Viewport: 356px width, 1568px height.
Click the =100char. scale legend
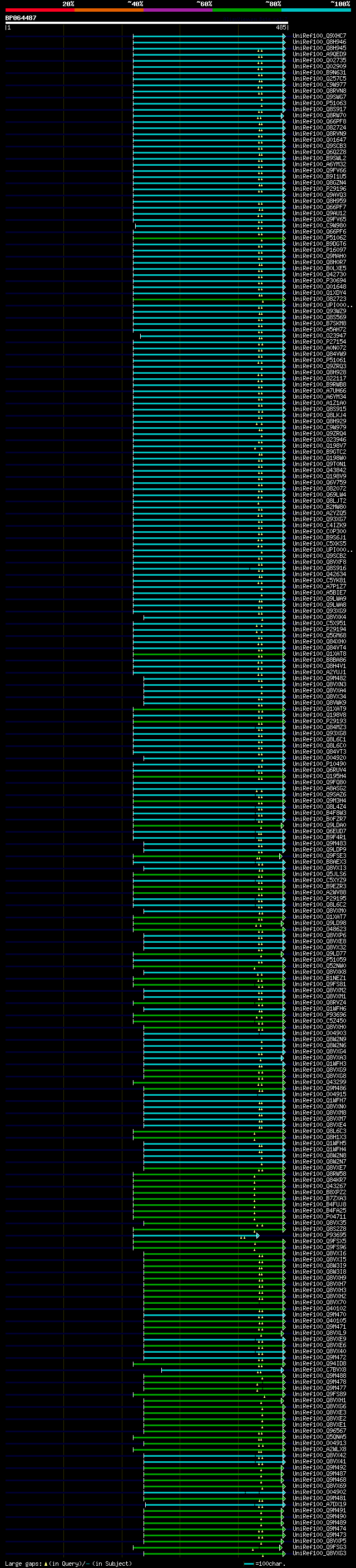coord(265,1563)
